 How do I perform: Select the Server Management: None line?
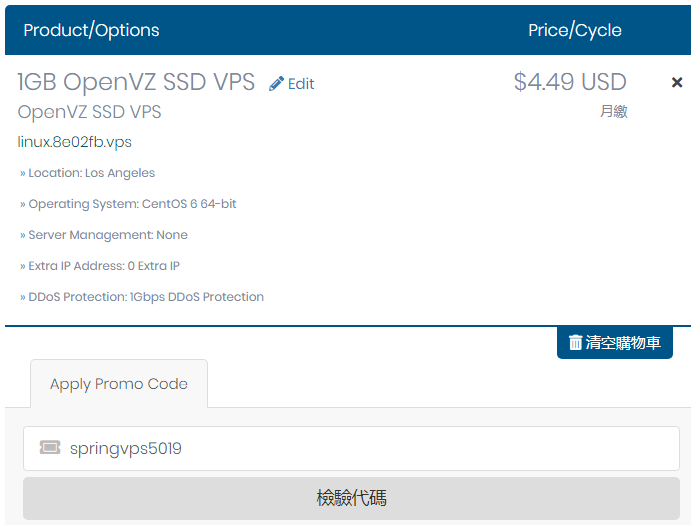point(104,235)
